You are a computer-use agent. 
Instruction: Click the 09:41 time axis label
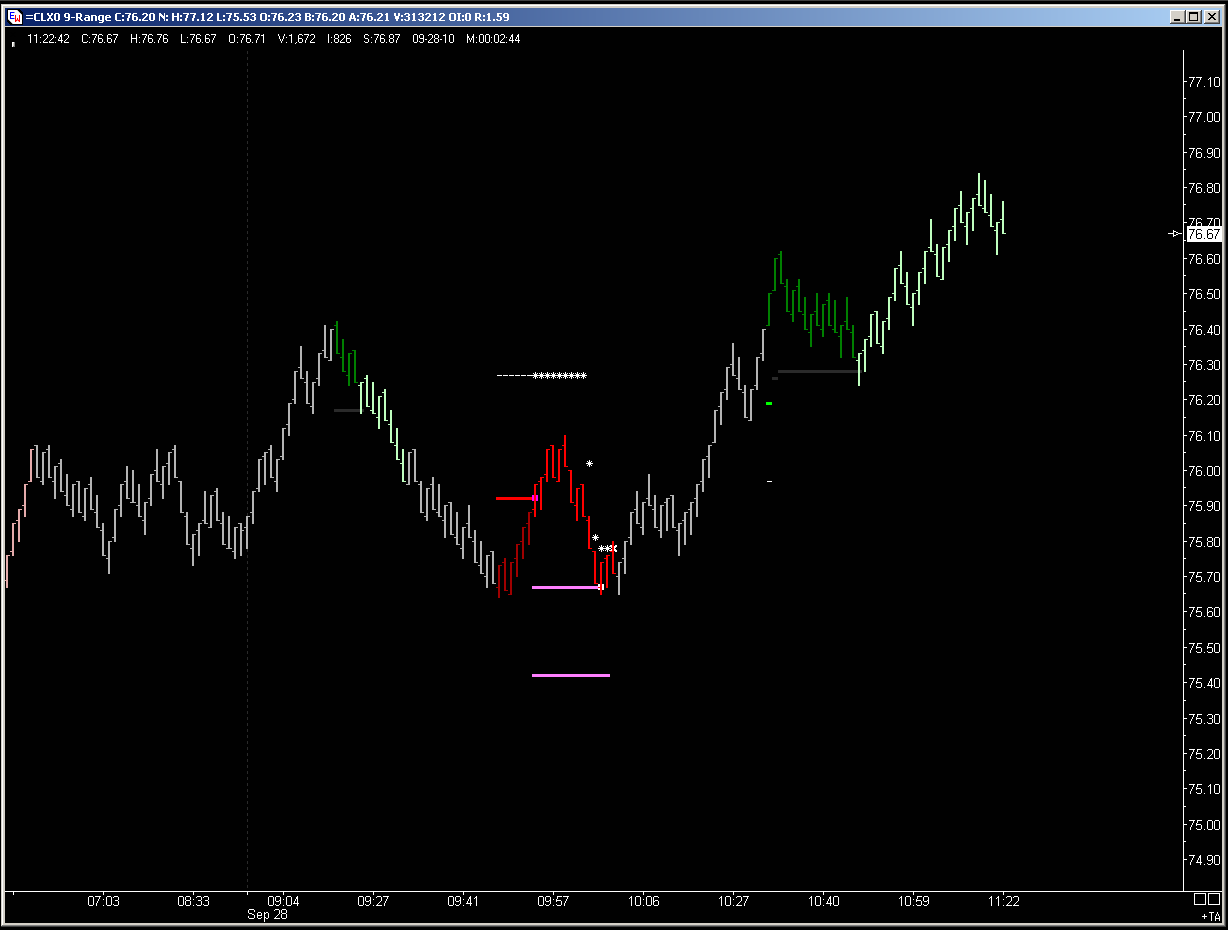(x=463, y=901)
